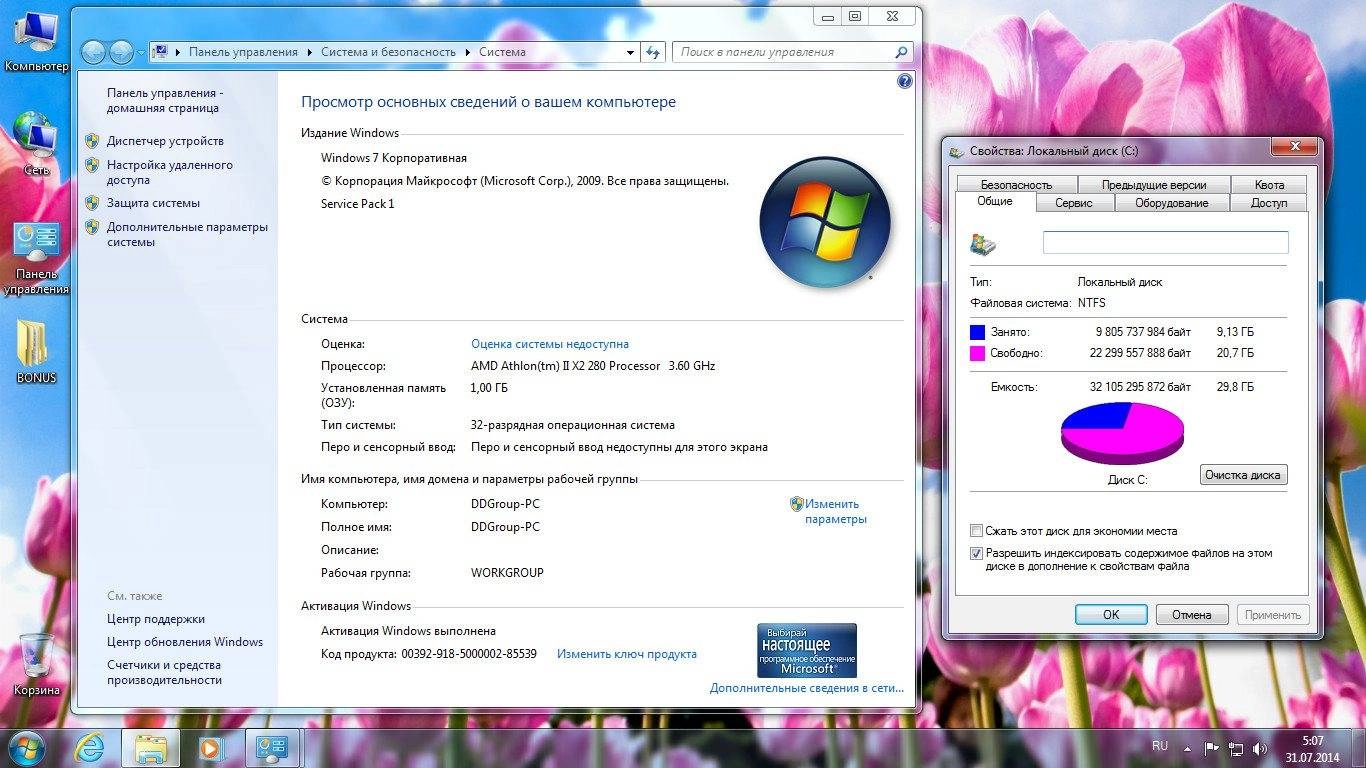
Task: Click the Show desktop strip on the taskbar
Action: coord(1359,748)
